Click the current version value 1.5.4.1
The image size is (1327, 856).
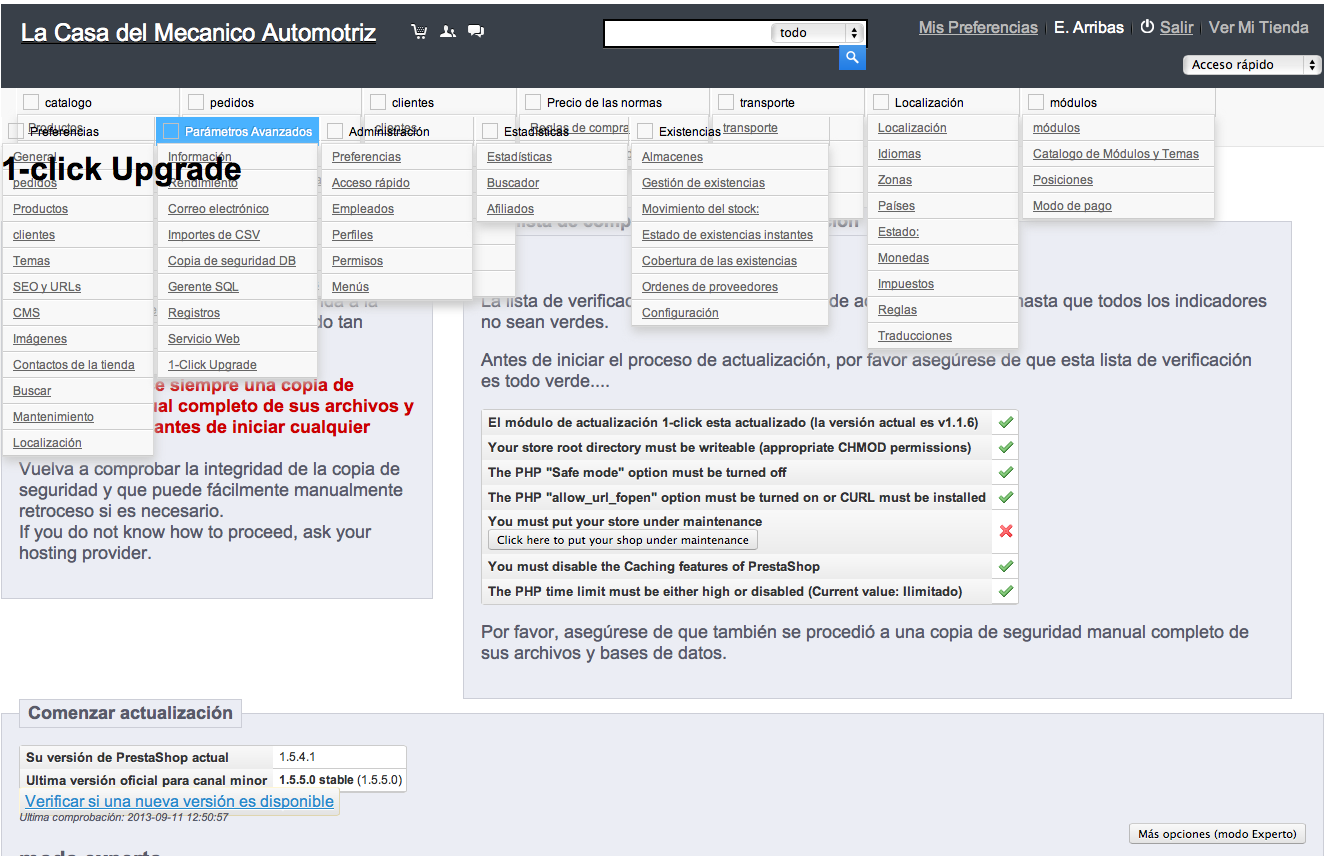point(297,757)
